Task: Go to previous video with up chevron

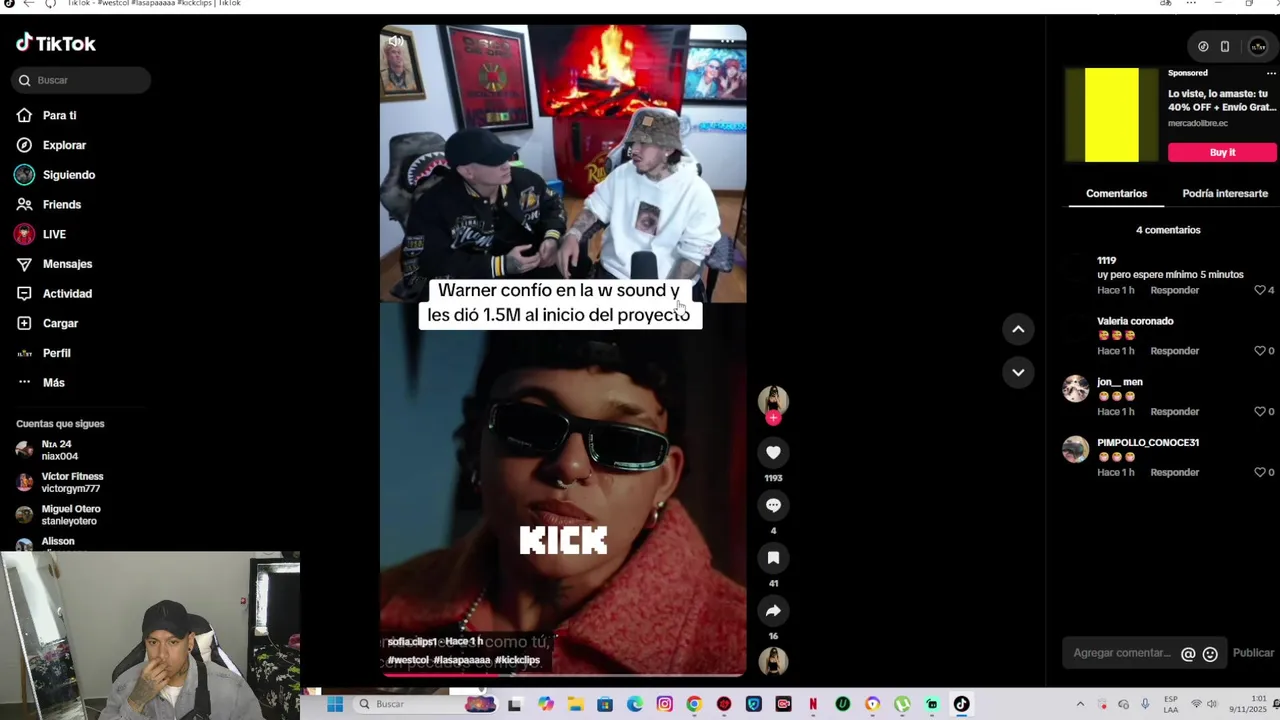Action: coord(1018,329)
